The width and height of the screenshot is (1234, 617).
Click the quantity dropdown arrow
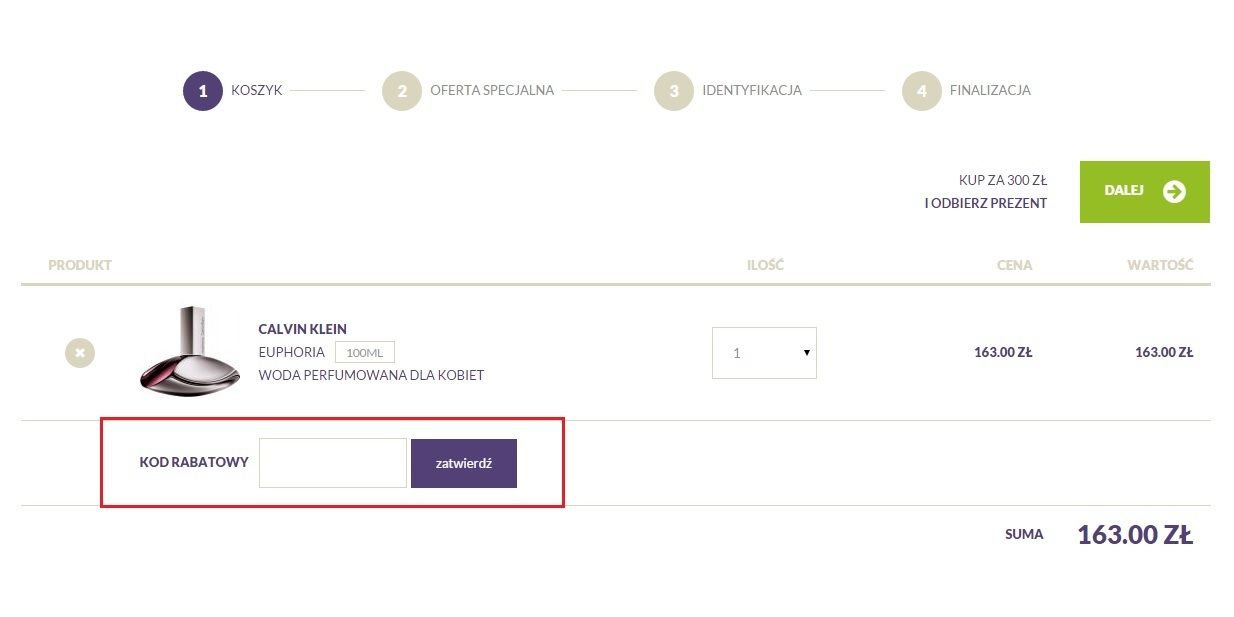coord(806,353)
